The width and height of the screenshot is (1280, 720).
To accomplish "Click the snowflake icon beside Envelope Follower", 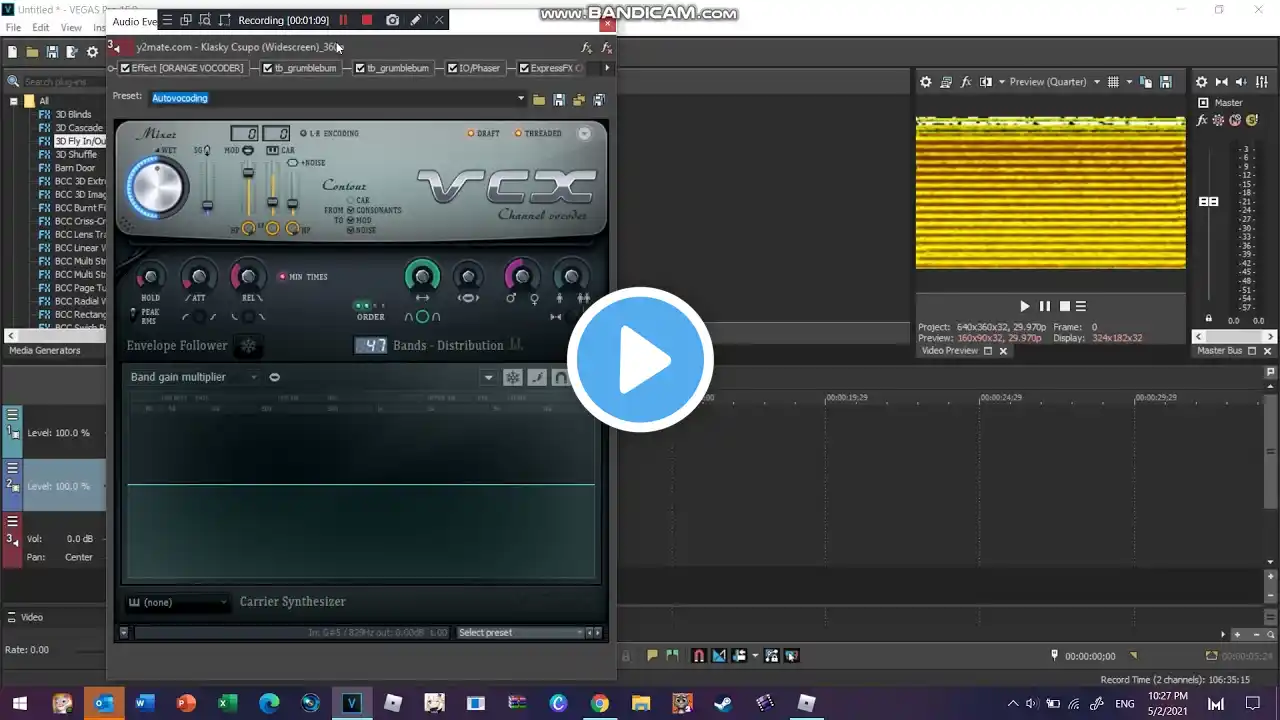I will tap(248, 346).
